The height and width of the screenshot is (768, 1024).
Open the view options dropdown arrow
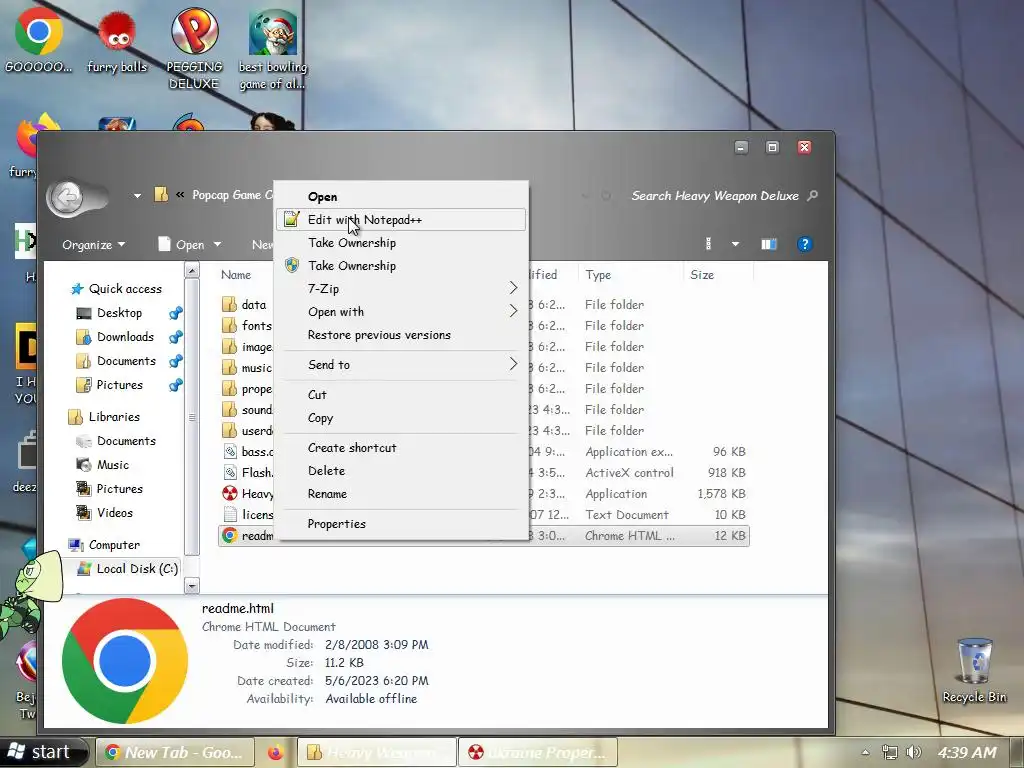(735, 244)
